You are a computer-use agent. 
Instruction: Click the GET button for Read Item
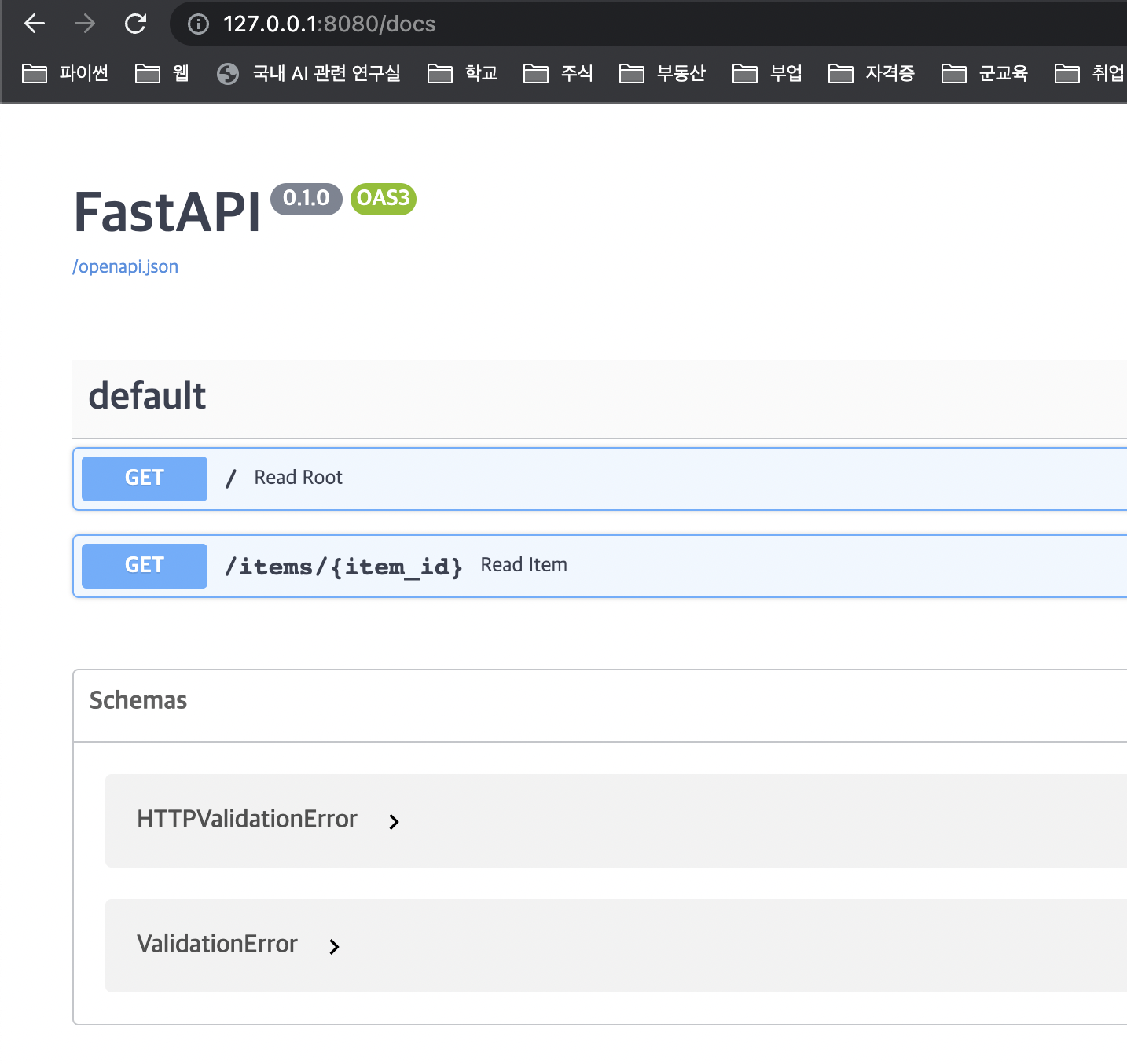[145, 565]
